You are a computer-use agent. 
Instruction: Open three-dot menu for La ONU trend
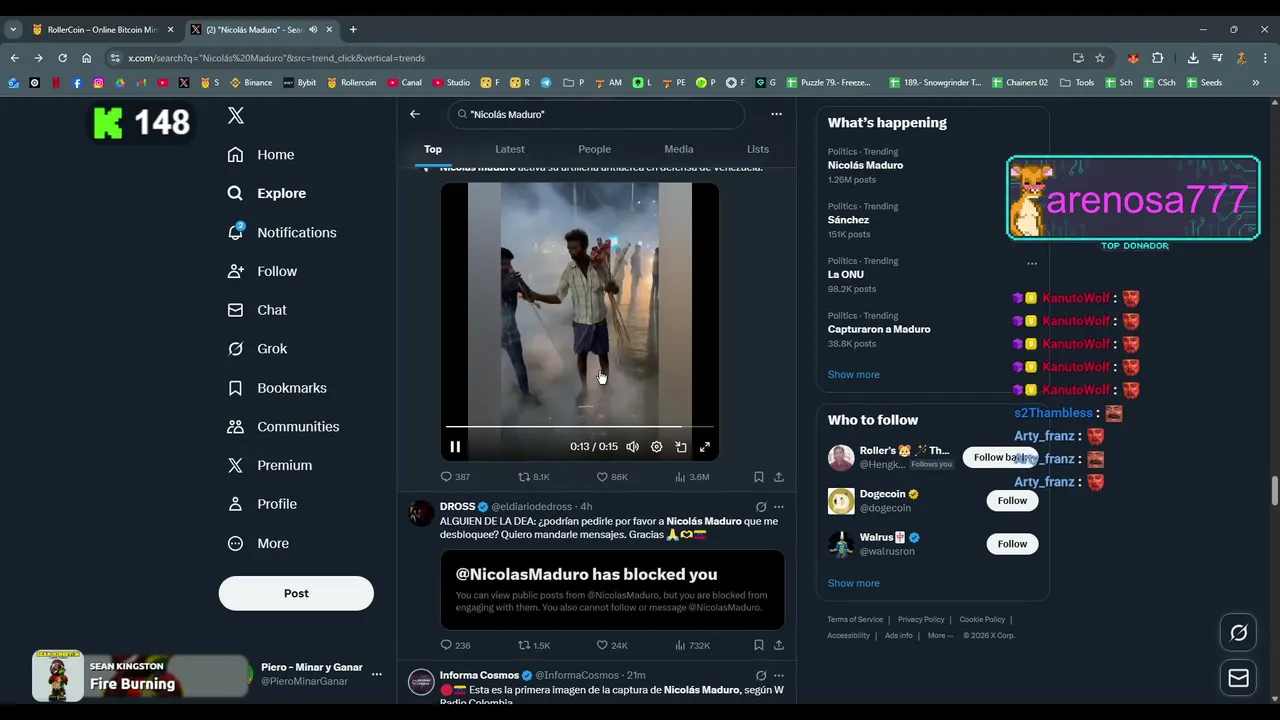[1032, 264]
